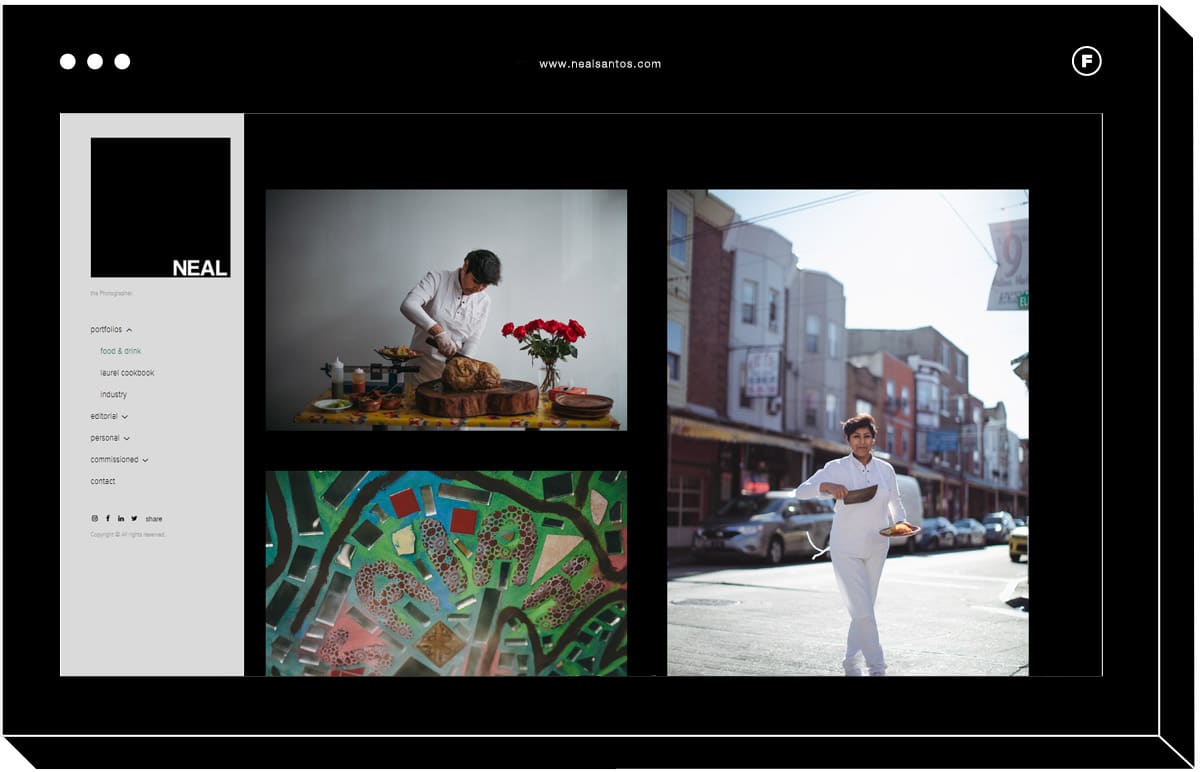Open the colorful mosaic photo

(446, 573)
